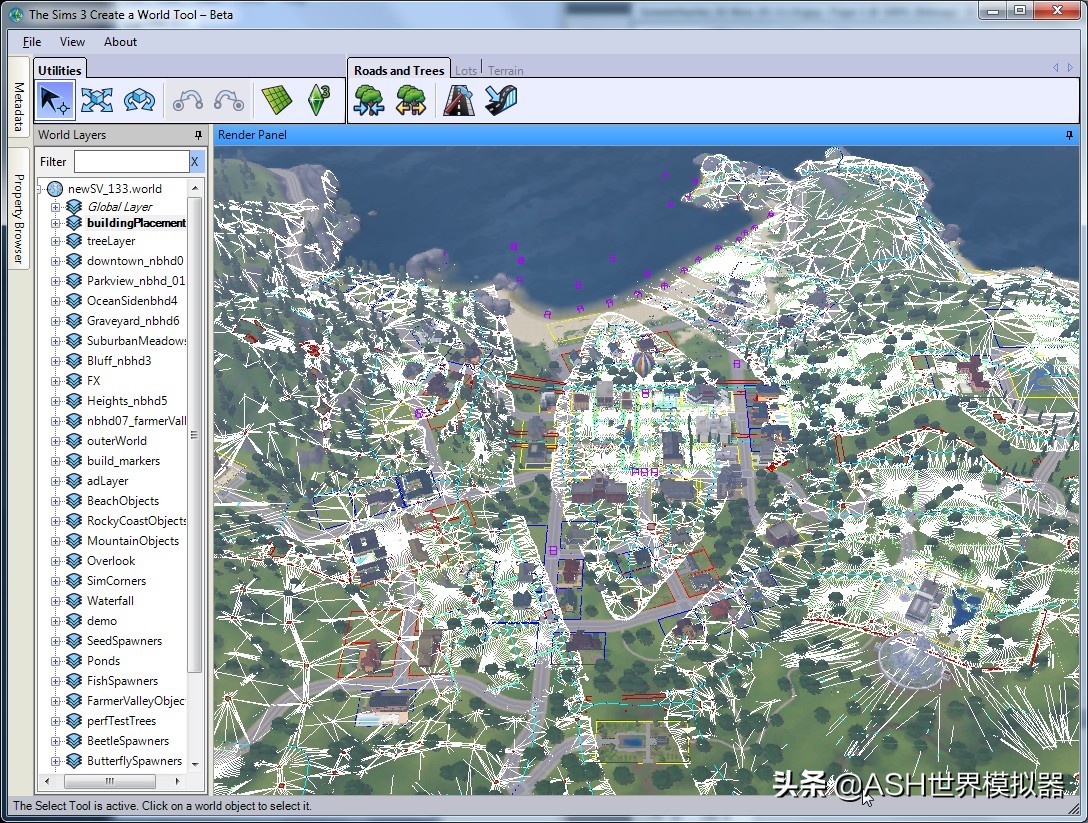Activate the Select tool arrow icon
The height and width of the screenshot is (823, 1088).
(x=55, y=100)
